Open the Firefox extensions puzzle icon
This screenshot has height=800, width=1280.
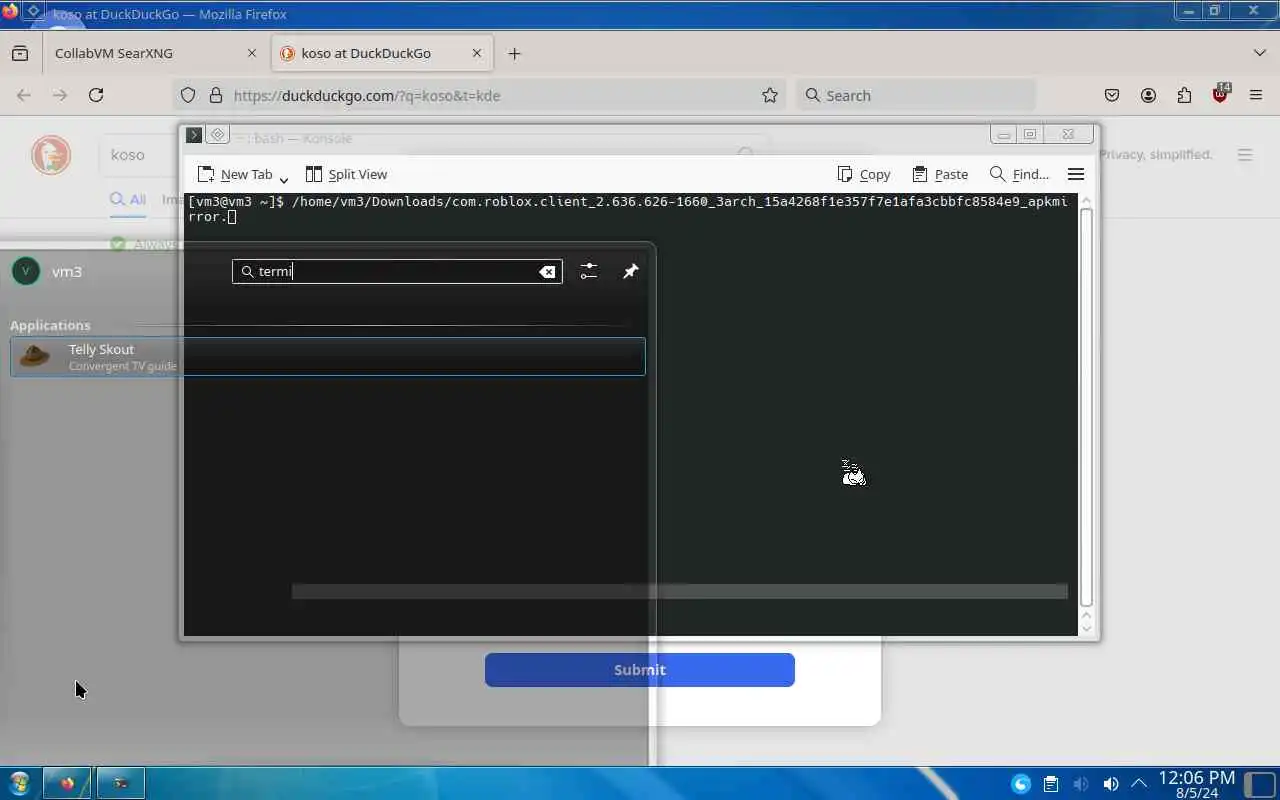pyautogui.click(x=1184, y=96)
